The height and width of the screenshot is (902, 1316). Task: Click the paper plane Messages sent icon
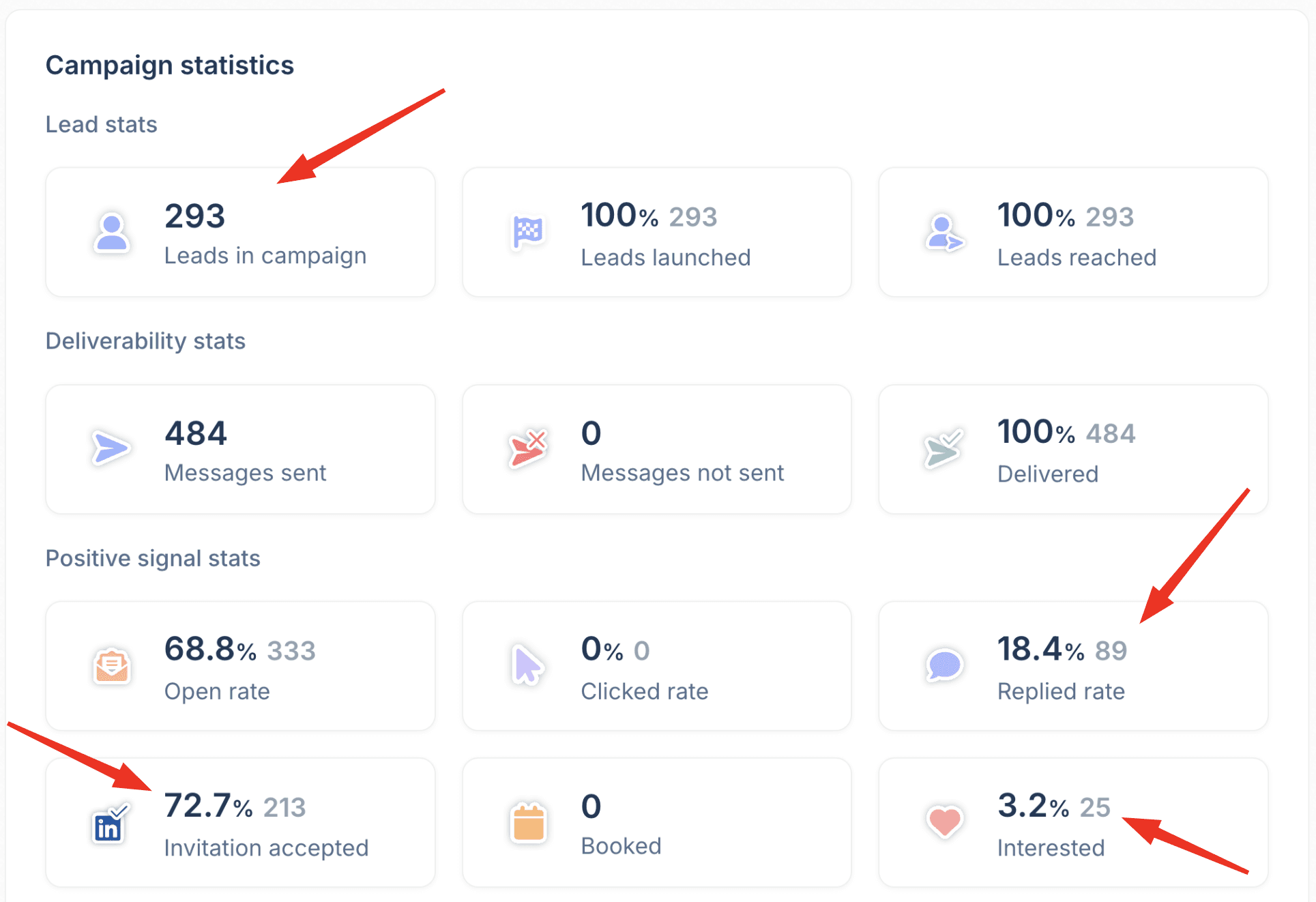coord(111,448)
